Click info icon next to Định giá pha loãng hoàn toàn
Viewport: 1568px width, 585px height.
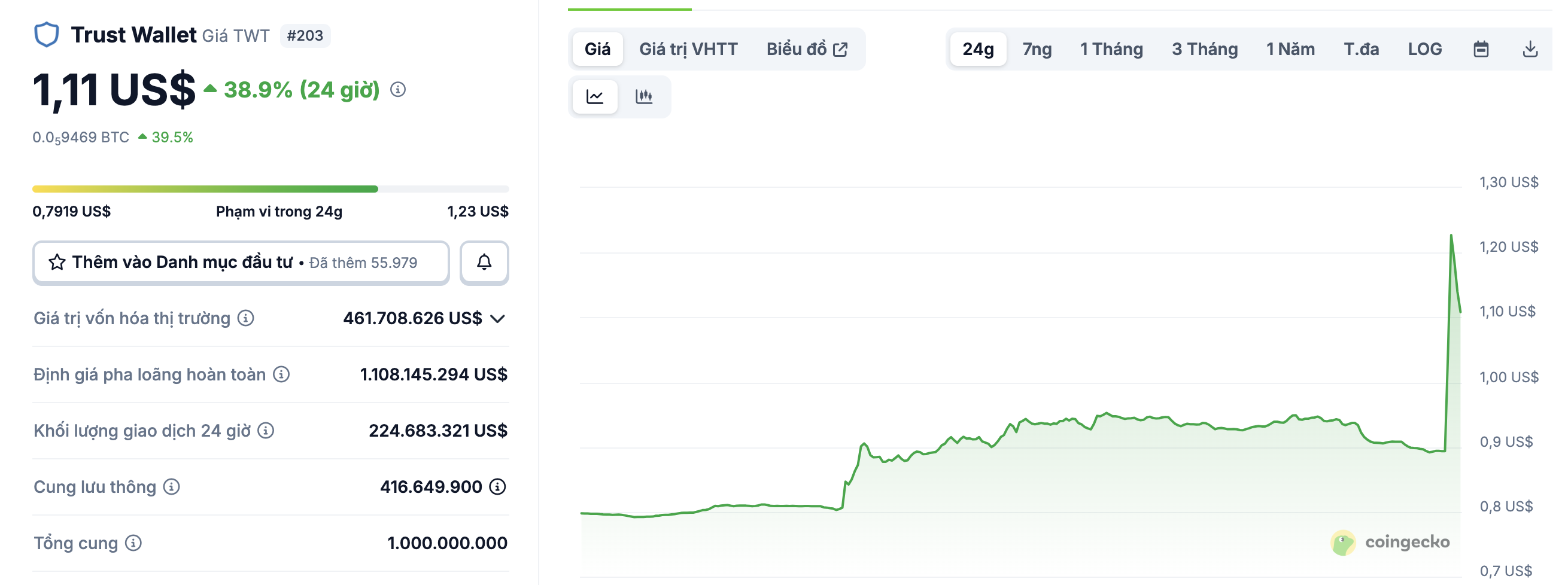(281, 374)
